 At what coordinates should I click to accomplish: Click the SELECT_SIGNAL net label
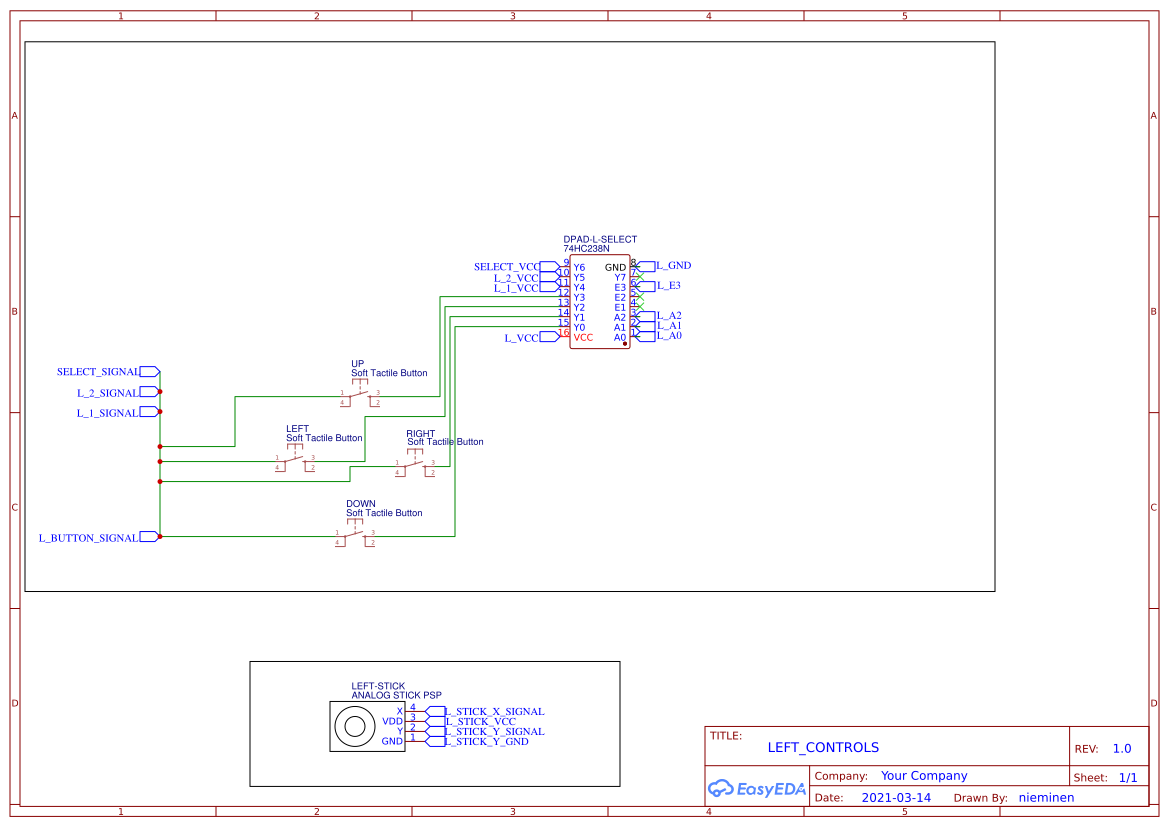click(100, 371)
